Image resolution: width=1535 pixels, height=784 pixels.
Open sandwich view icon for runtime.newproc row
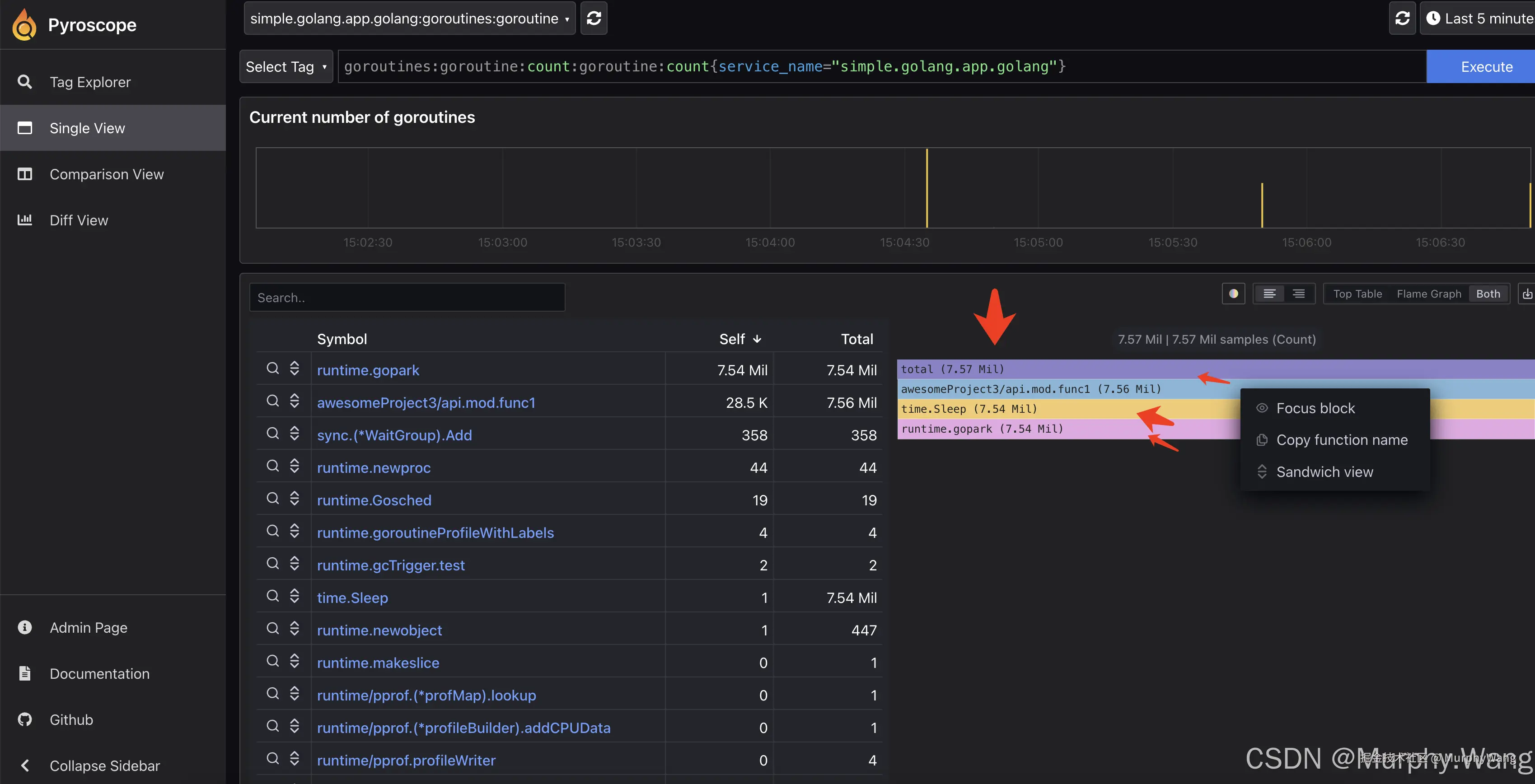tap(295, 466)
